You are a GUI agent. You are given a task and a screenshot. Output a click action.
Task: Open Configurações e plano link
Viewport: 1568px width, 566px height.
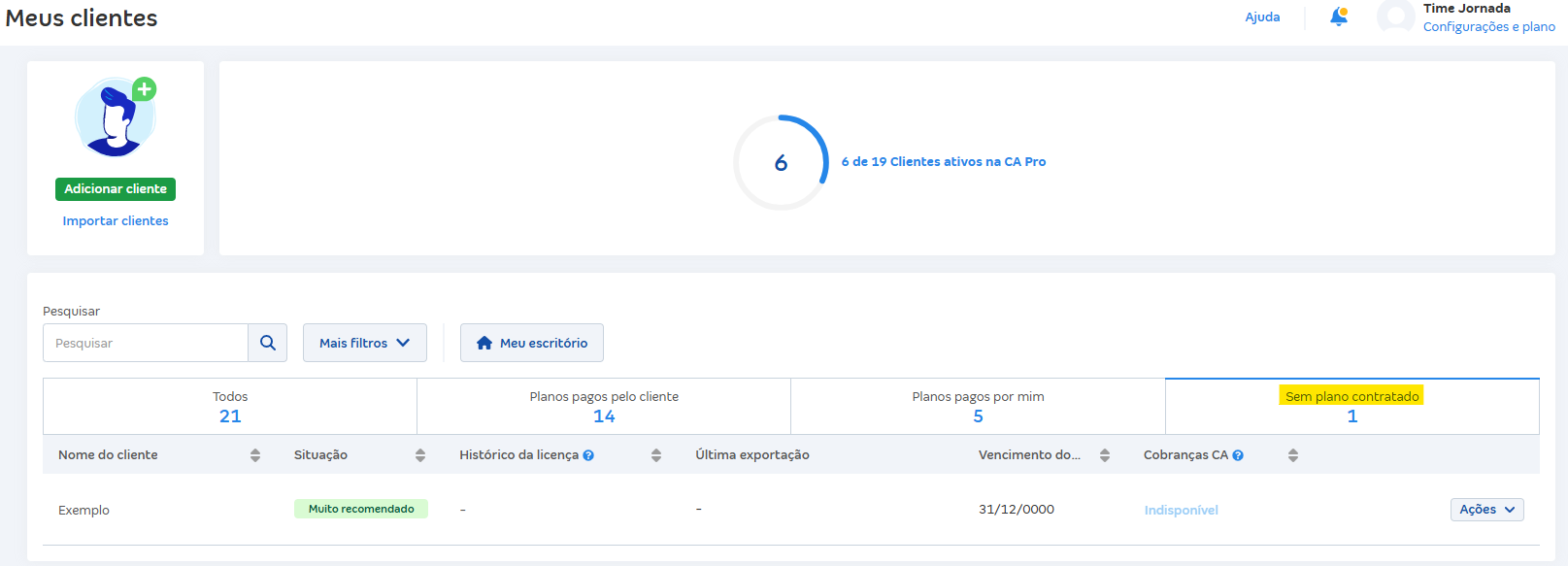pos(1489,27)
